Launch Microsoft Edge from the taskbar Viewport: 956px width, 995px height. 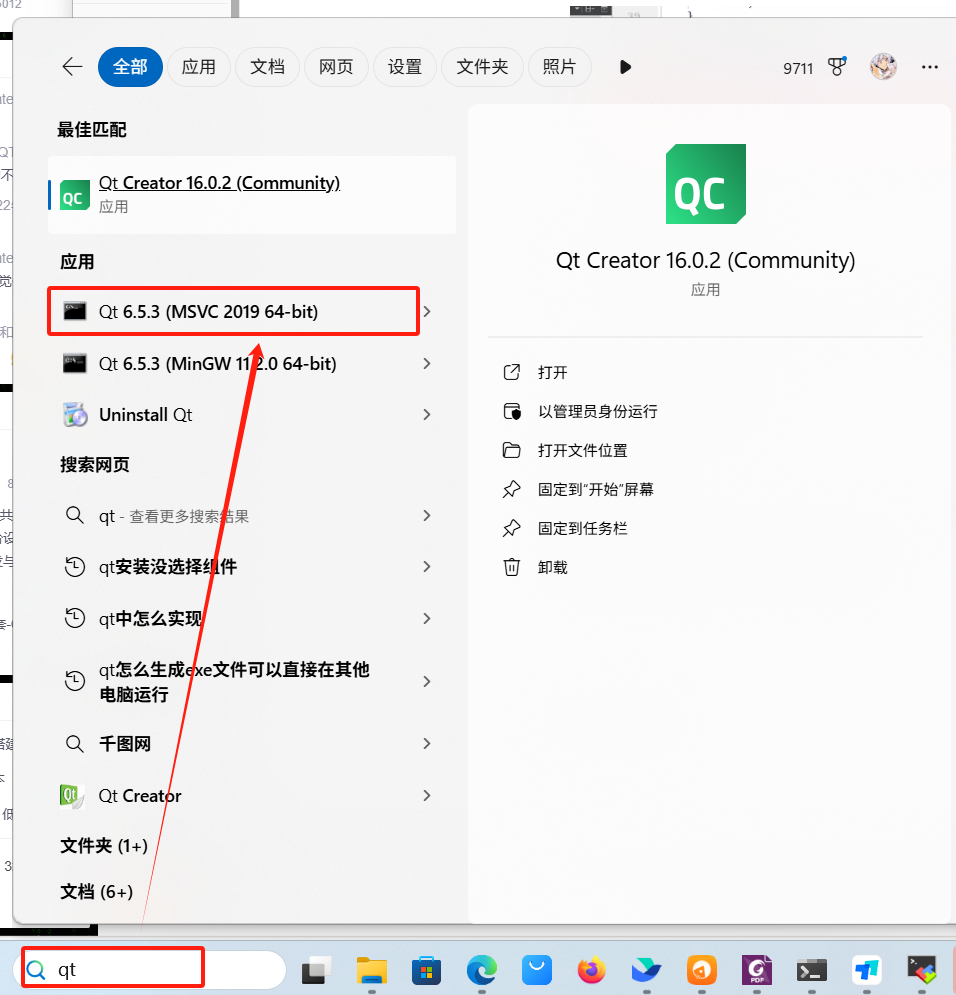coord(481,970)
